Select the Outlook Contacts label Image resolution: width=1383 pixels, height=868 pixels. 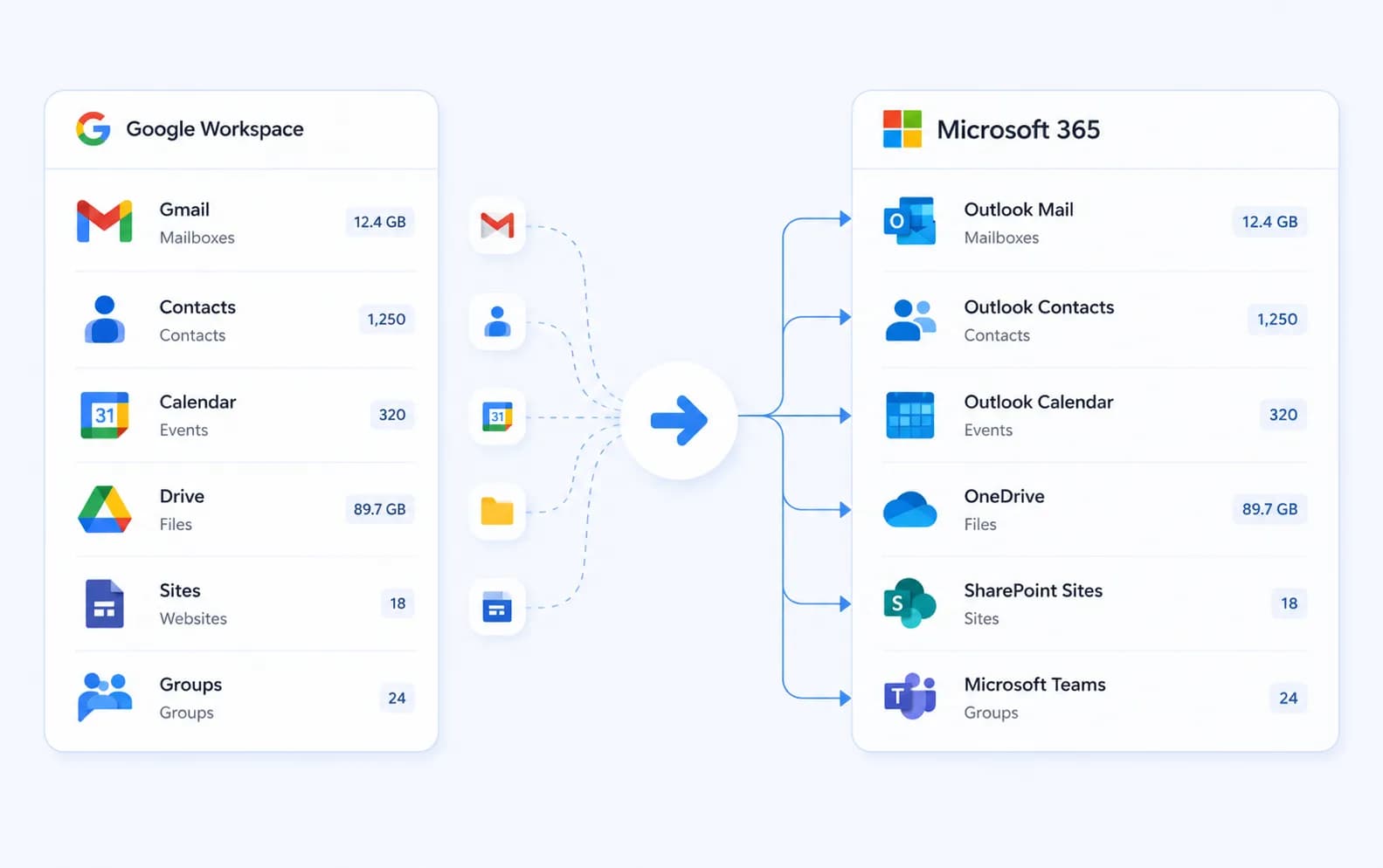[1039, 307]
